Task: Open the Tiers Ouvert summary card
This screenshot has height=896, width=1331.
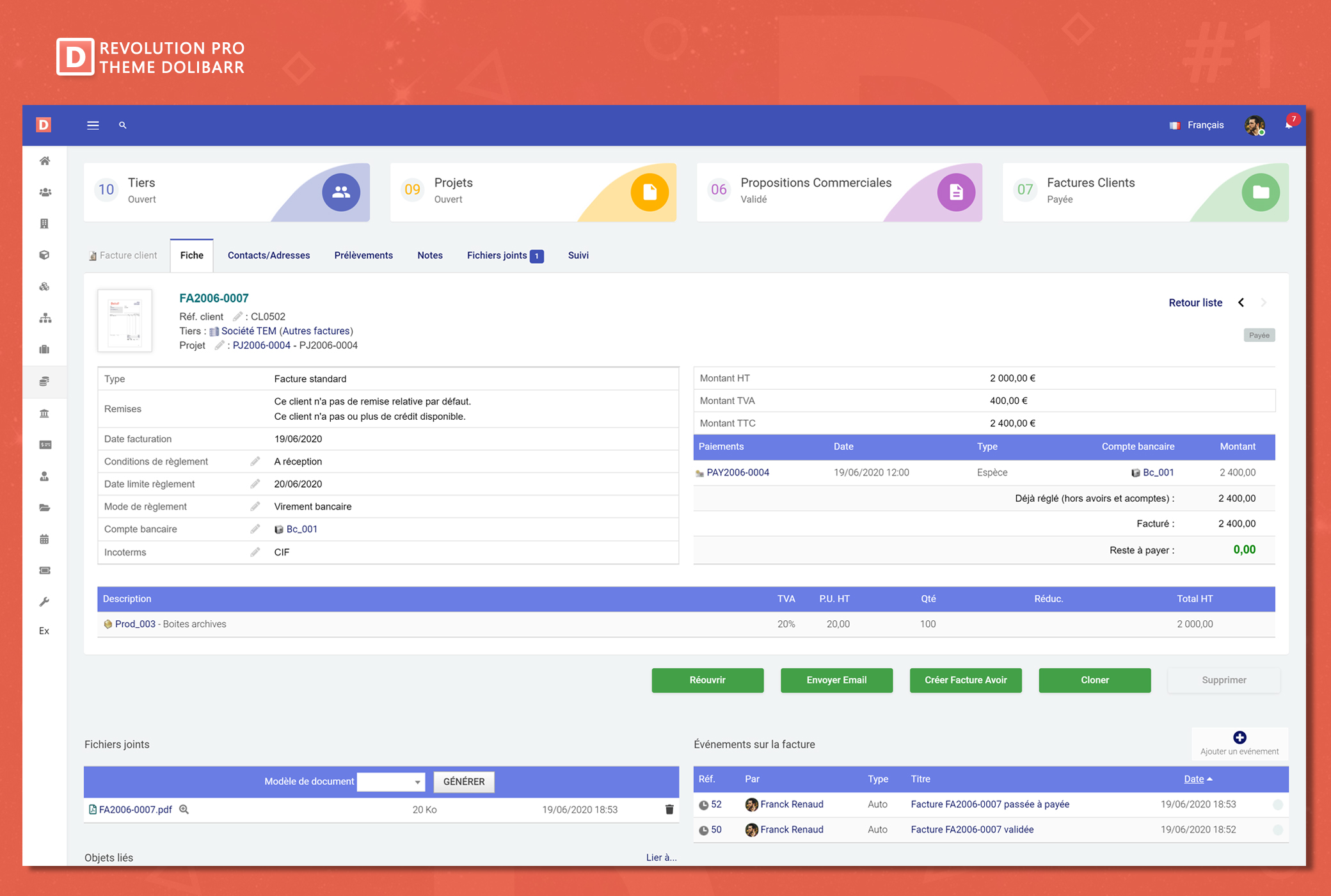Action: click(x=227, y=192)
